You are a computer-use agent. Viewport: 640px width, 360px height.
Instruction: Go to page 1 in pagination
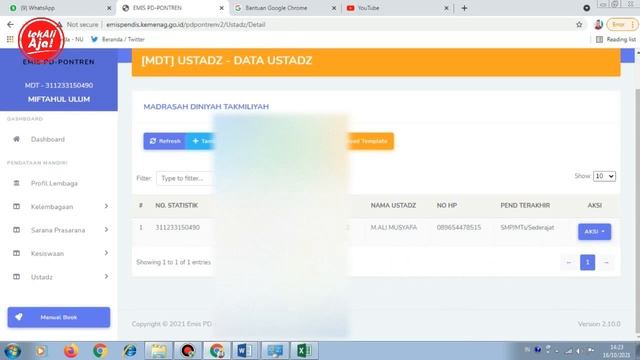pyautogui.click(x=587, y=262)
